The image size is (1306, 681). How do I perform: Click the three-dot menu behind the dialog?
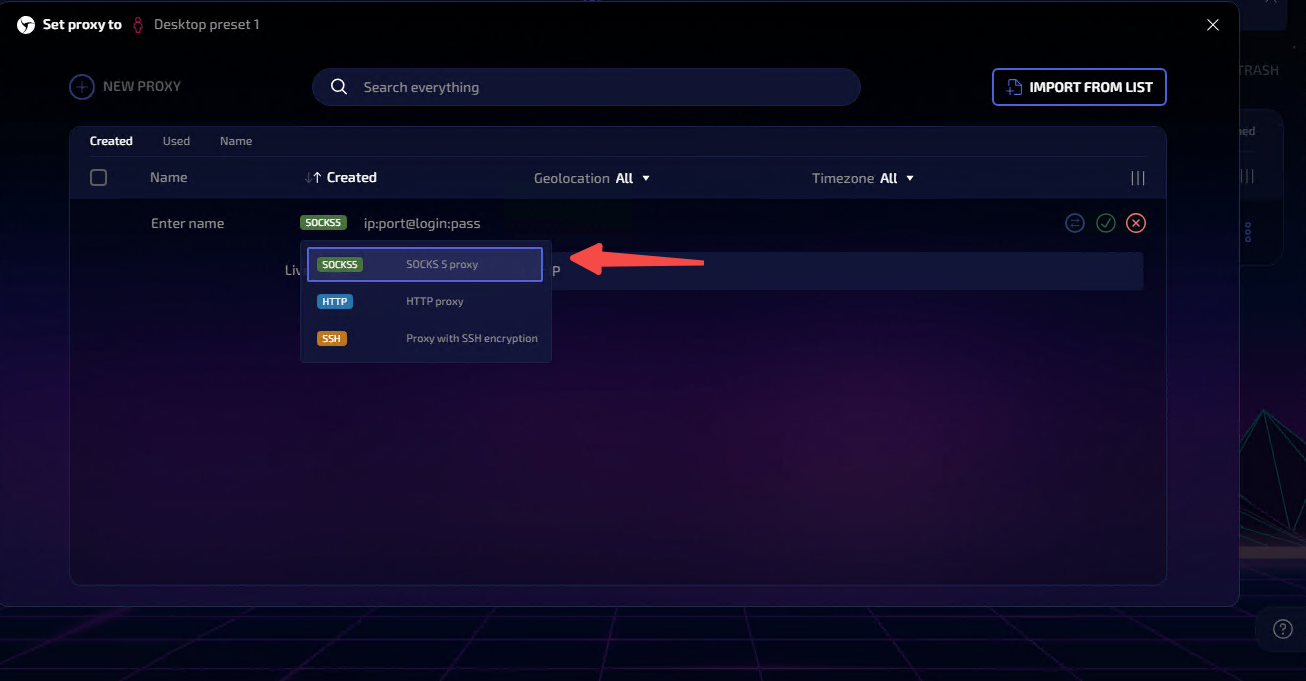(1248, 233)
